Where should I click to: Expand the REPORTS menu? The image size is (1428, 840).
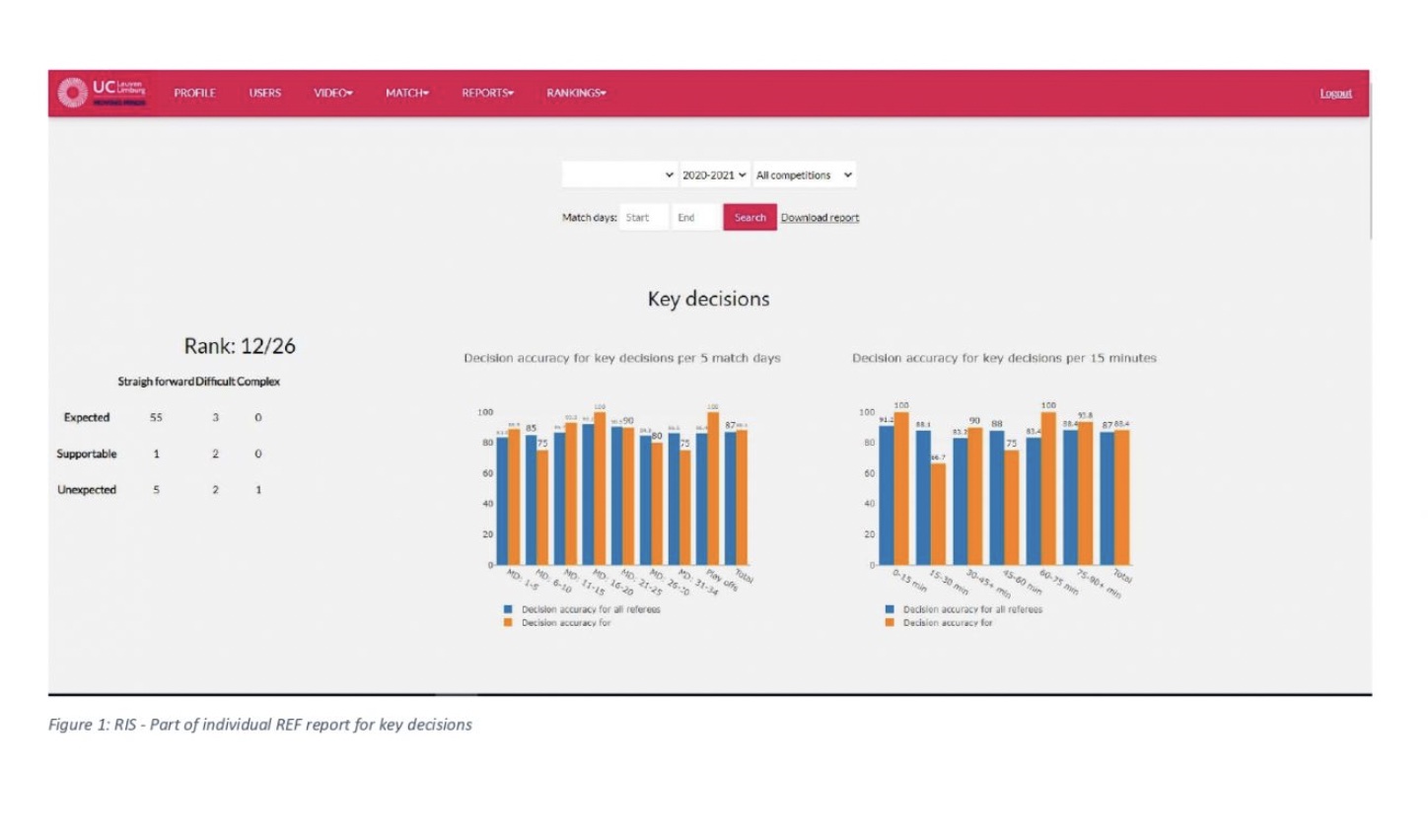pos(488,93)
